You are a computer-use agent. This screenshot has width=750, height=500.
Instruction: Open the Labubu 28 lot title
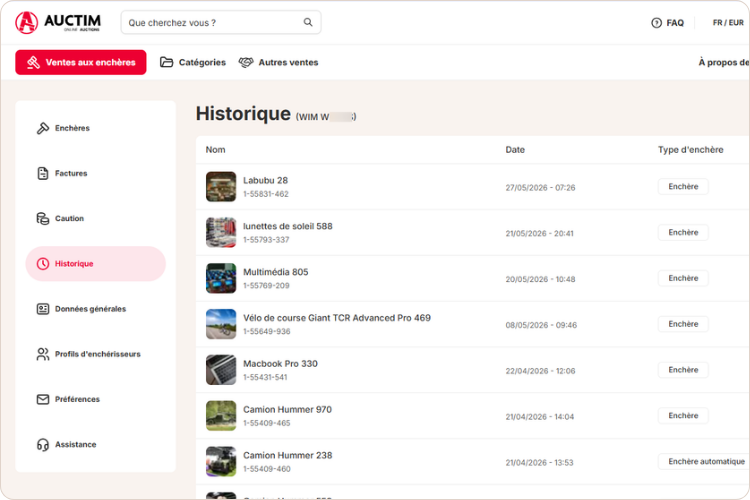265,180
